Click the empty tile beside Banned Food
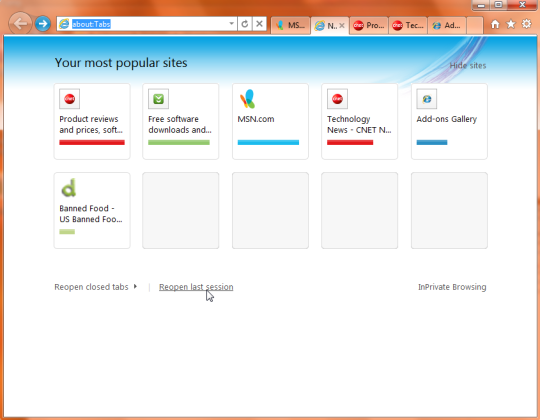 tap(180, 210)
